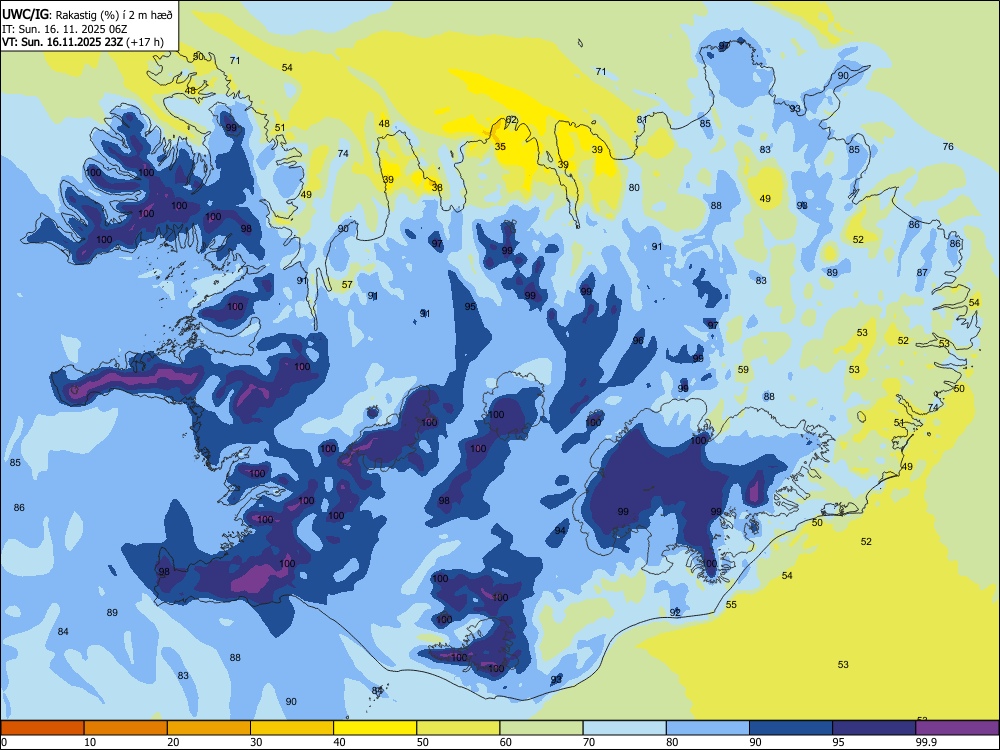Pick the bright yellow 40–50 legend swatch
Screen dimensions: 1000x750
pyautogui.click(x=375, y=728)
